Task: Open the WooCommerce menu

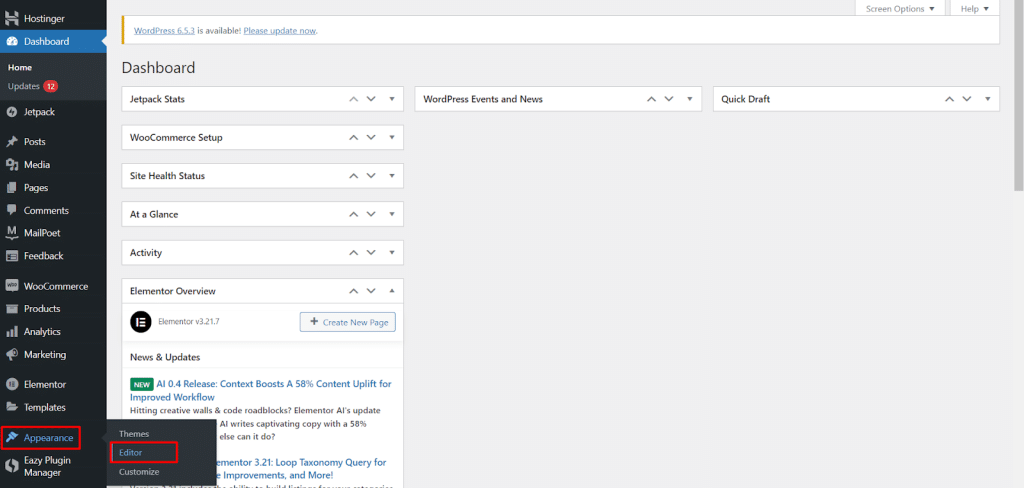Action: 54,286
